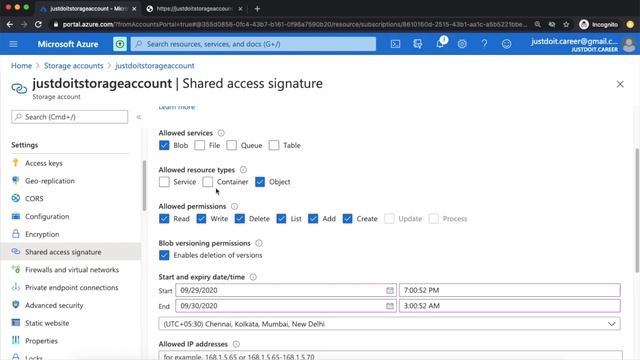
Task: Open the Help question mark
Action: coord(484,44)
